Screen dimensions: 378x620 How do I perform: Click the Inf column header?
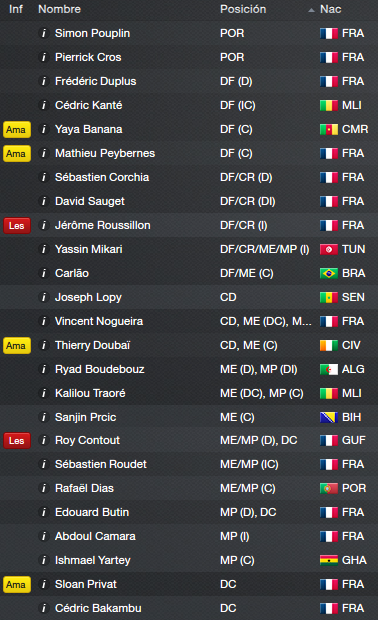coord(16,9)
